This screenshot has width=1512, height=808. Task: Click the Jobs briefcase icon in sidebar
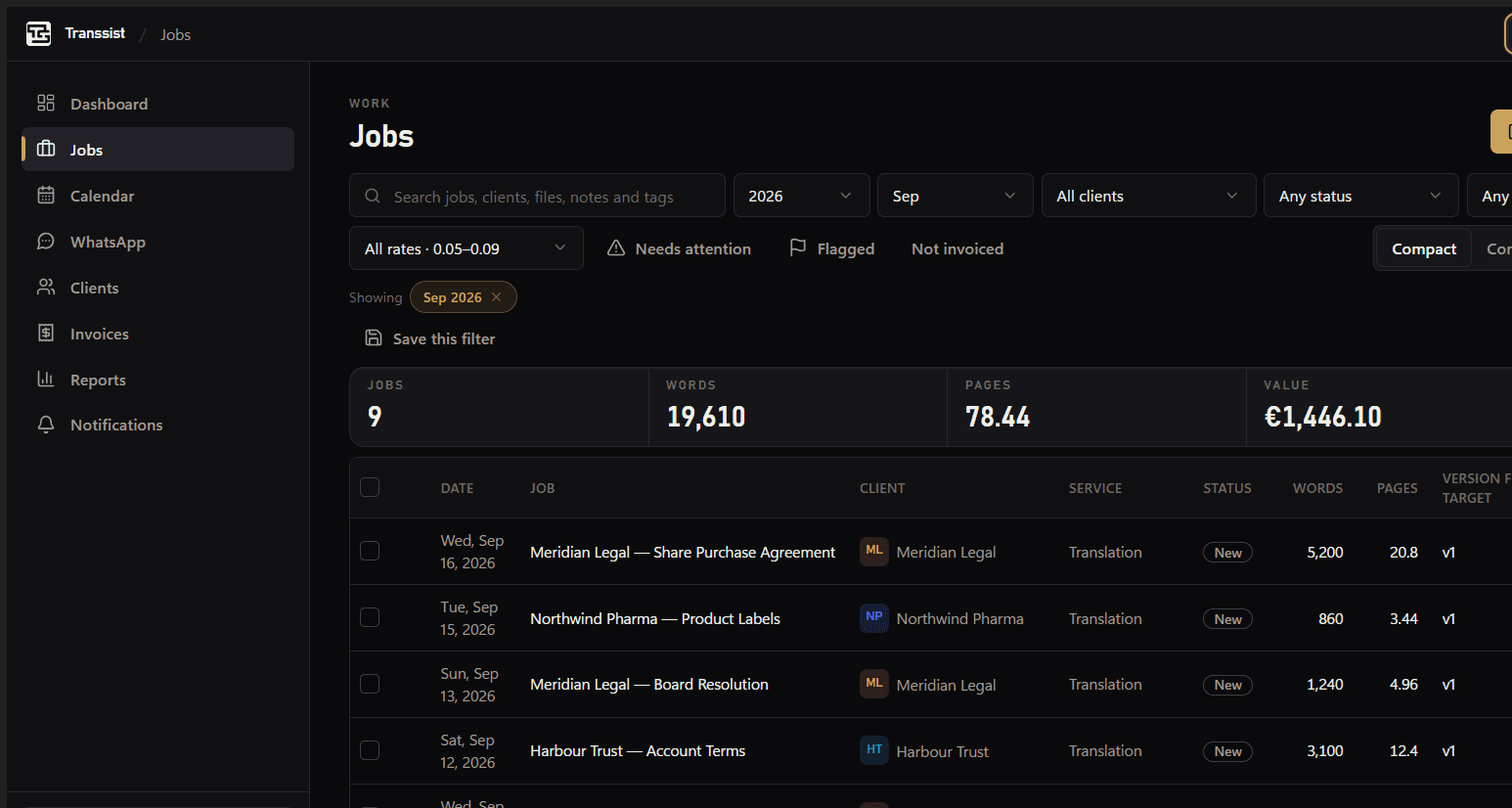tap(46, 149)
